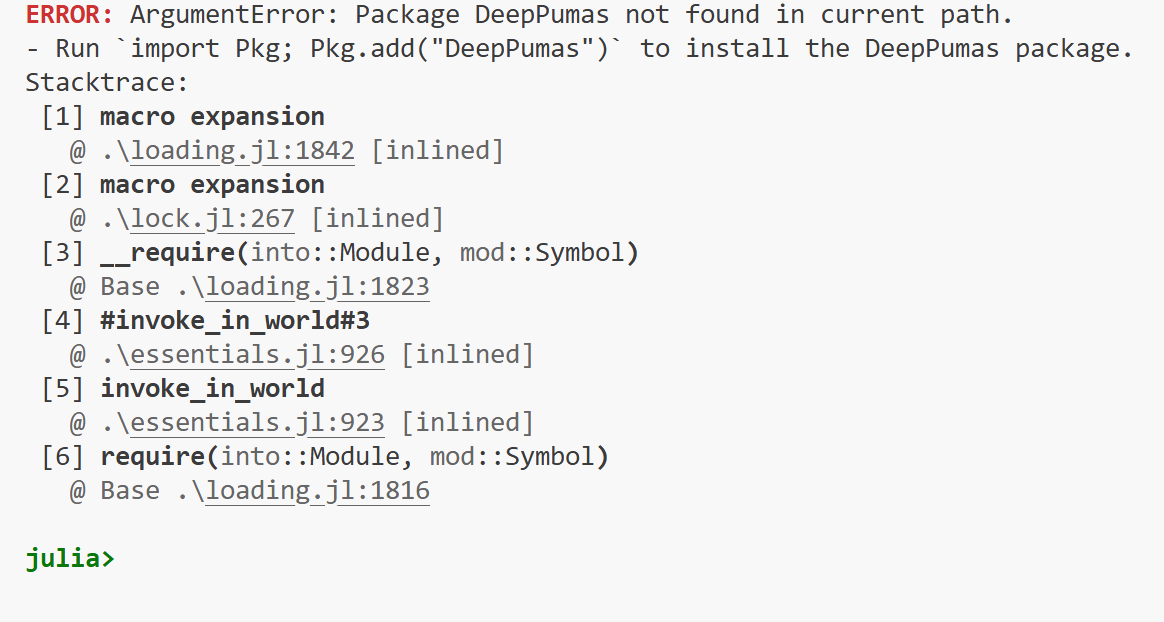Click the __require function name in frame 3
1164x622 pixels.
(x=168, y=253)
